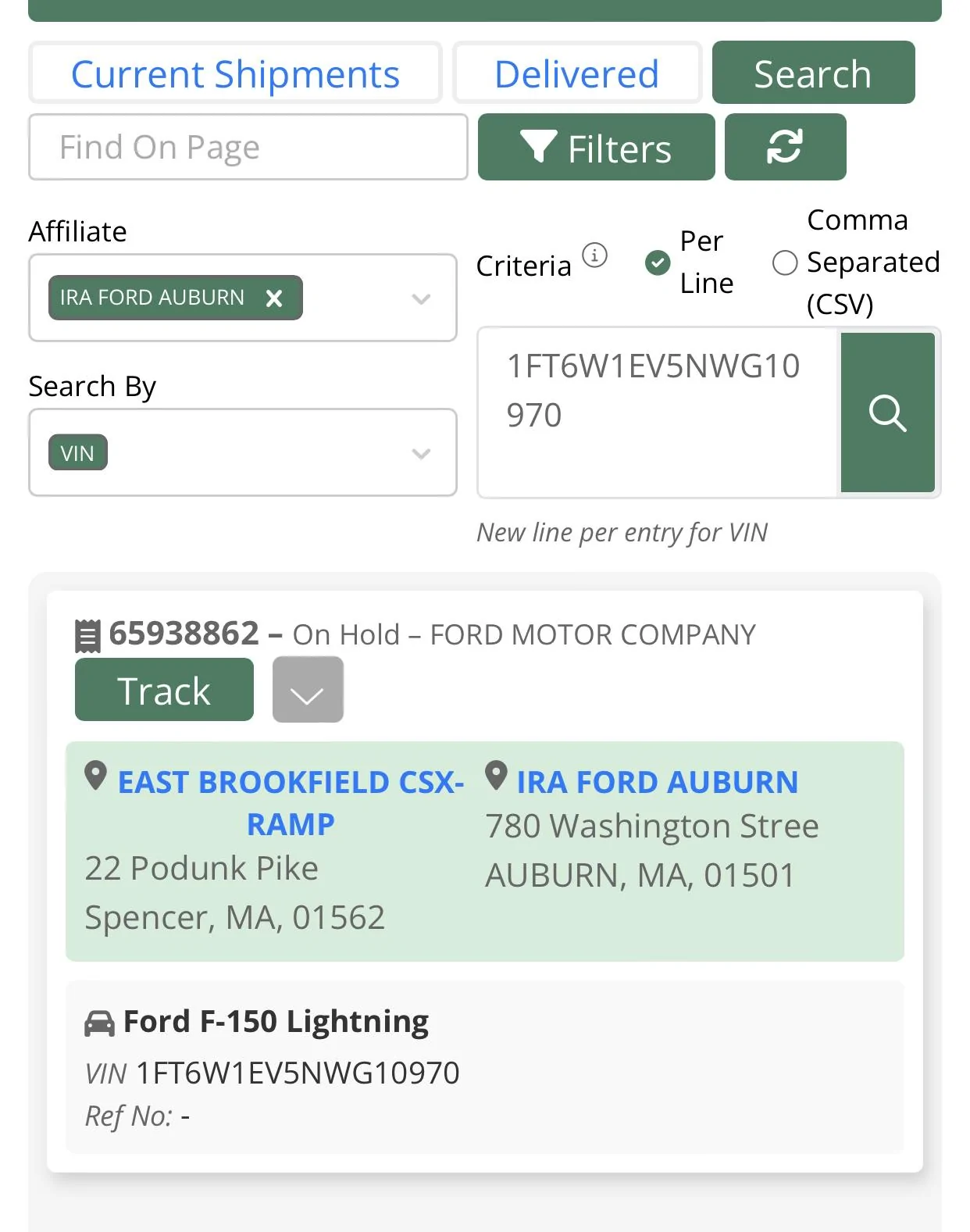The image size is (970, 1232).
Task: Choose the Comma Separated (CSV) option
Action: [784, 262]
